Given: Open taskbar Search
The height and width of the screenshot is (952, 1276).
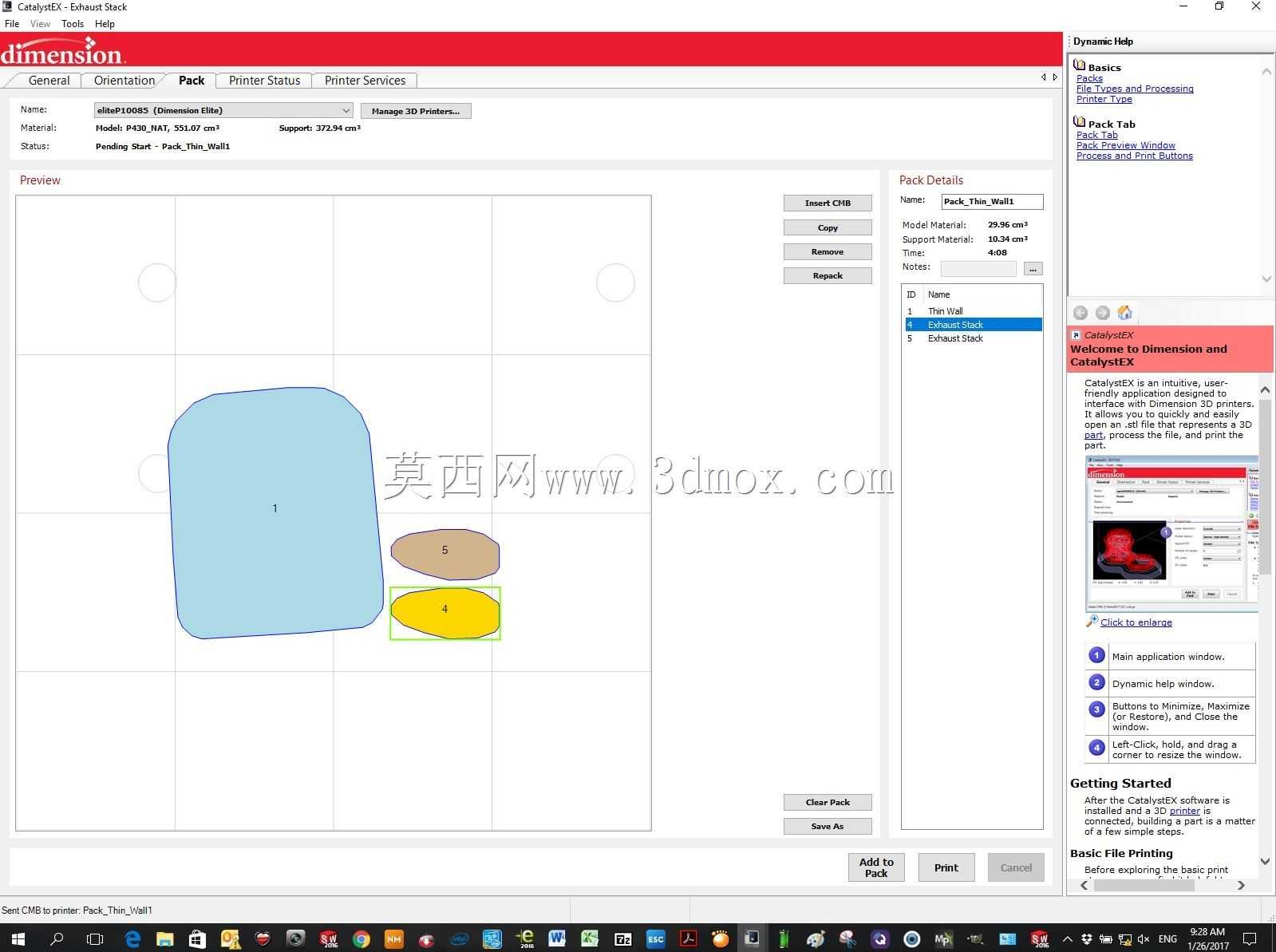Looking at the screenshot, I should 57,938.
